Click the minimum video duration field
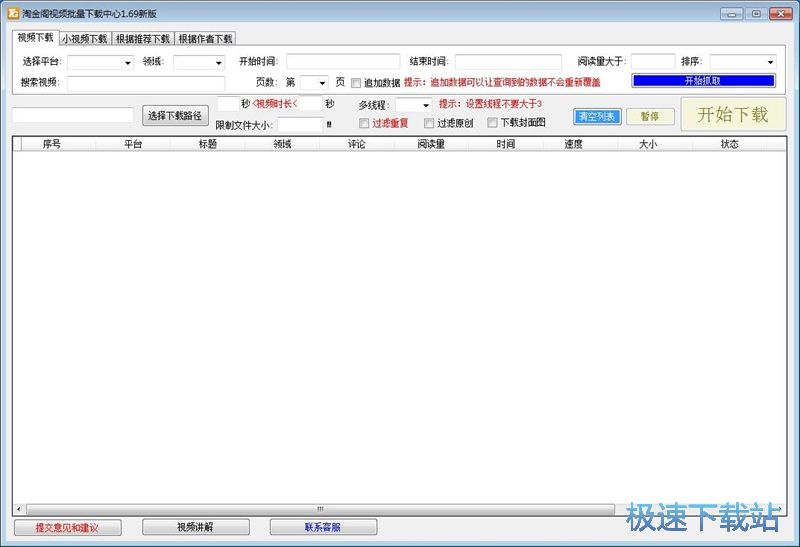 click(228, 104)
